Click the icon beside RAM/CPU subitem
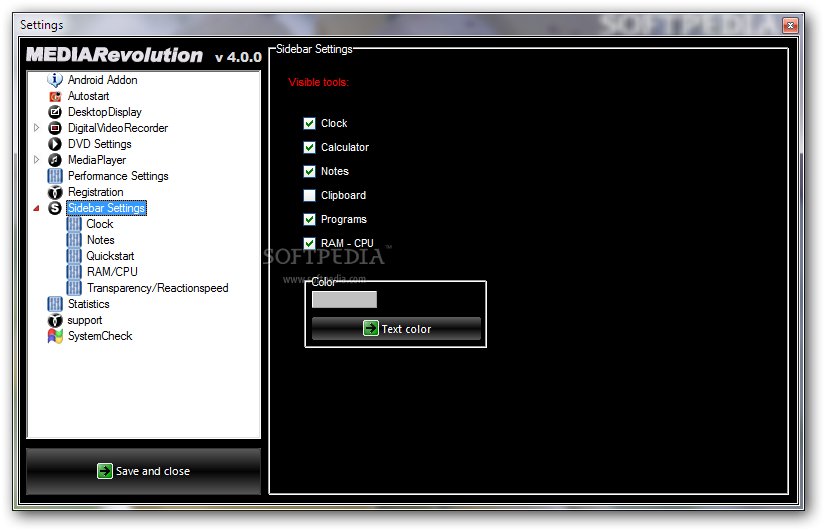Viewport: 825px width, 531px height. 74,272
